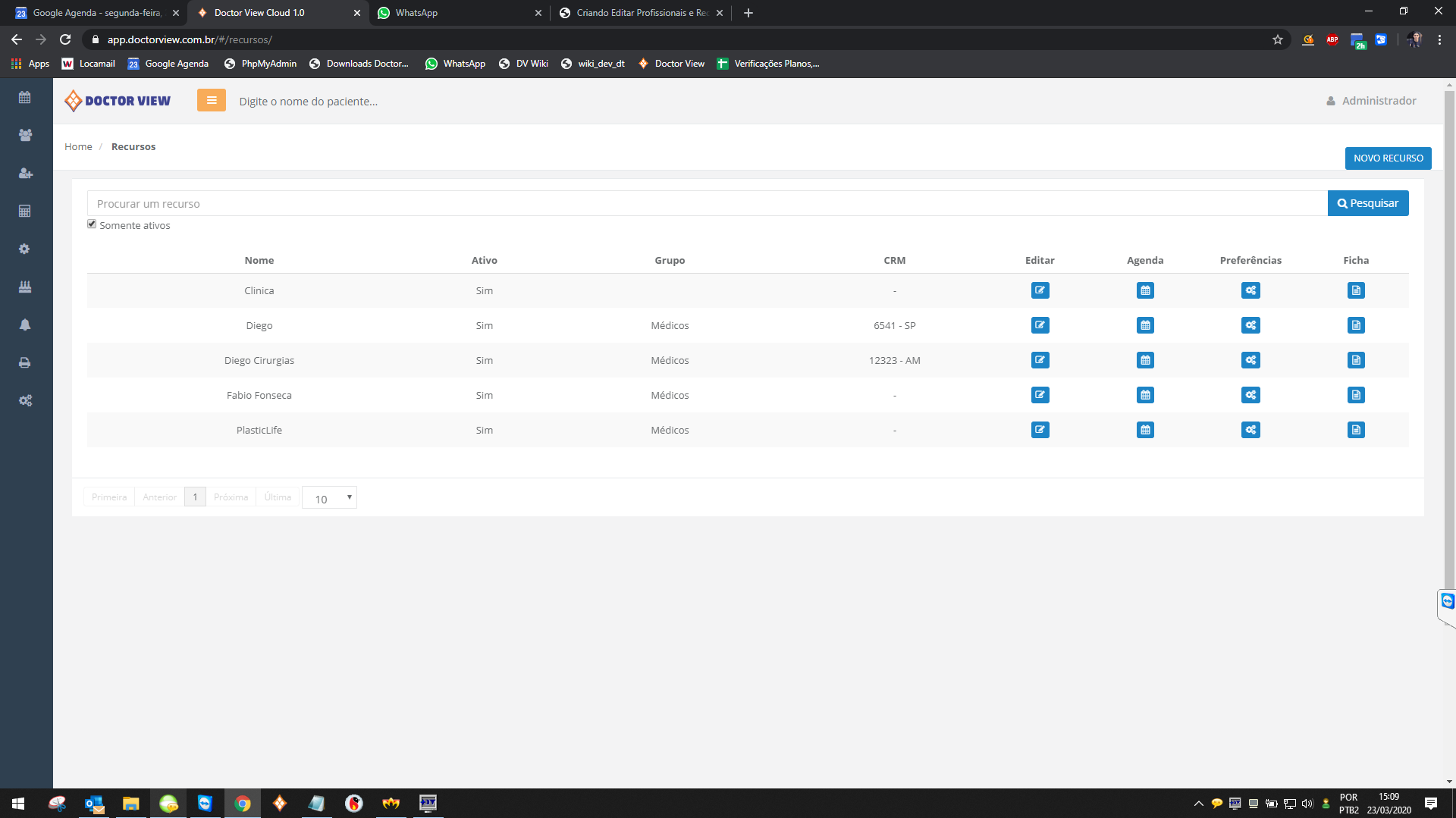Edit the Diego Cirurgias resource

1040,360
